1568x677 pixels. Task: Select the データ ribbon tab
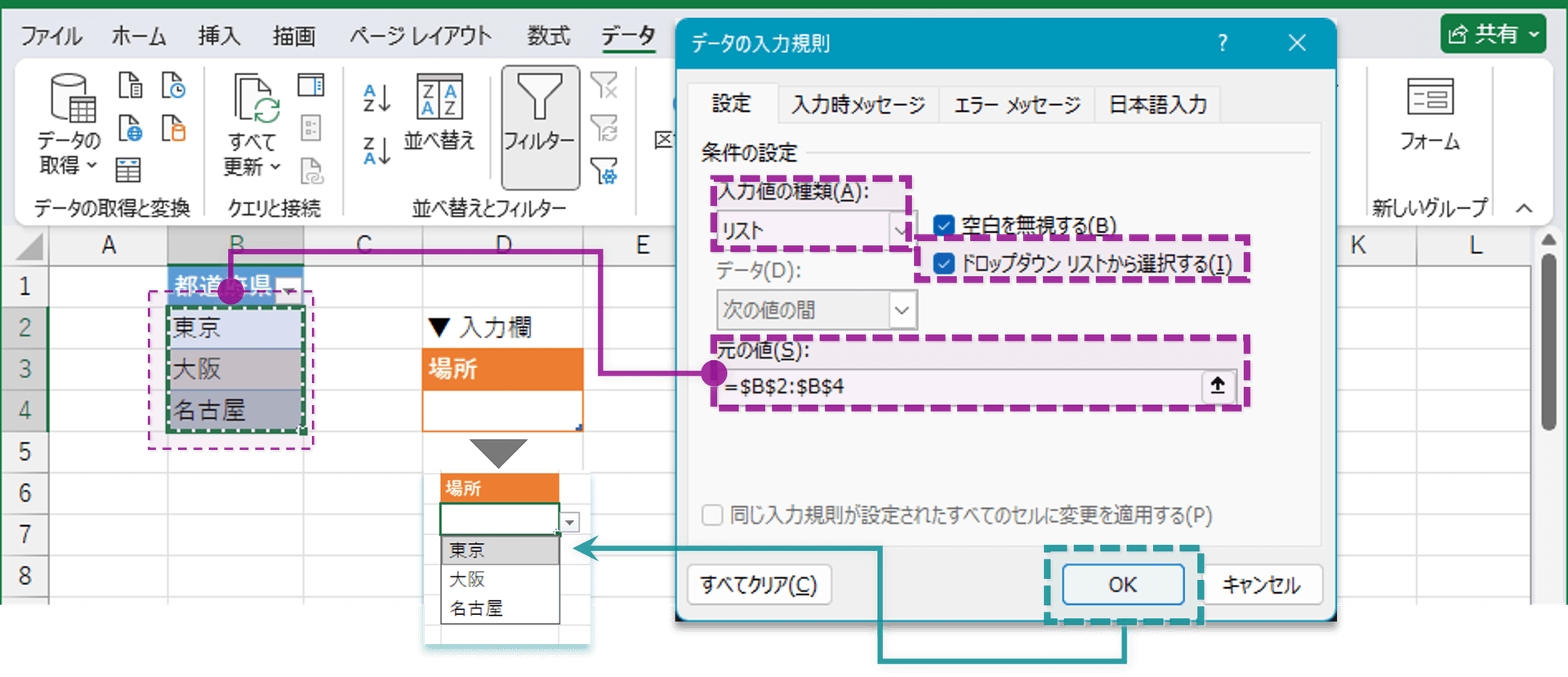[x=629, y=36]
